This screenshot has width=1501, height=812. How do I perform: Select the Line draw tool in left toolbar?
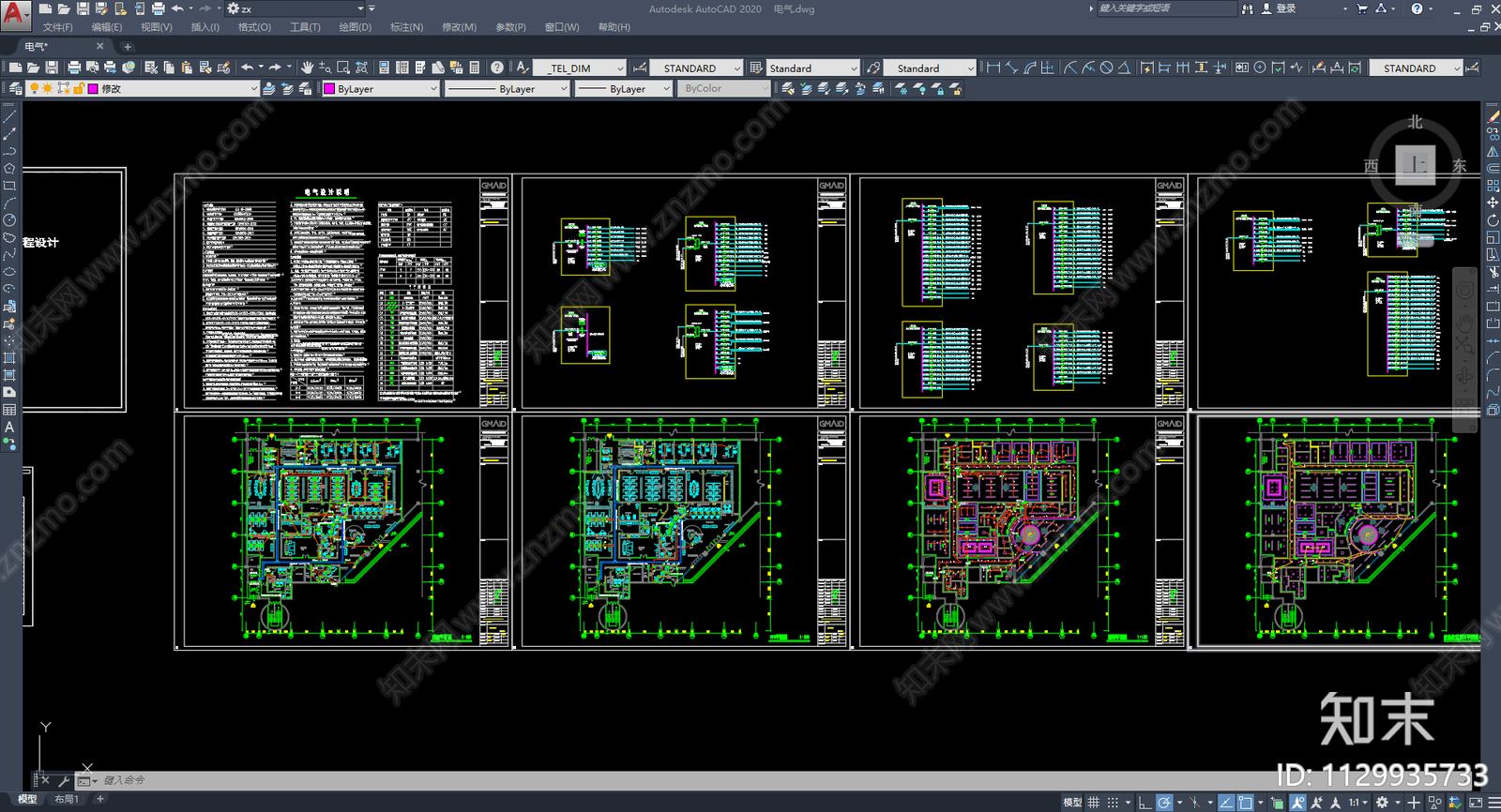point(9,118)
